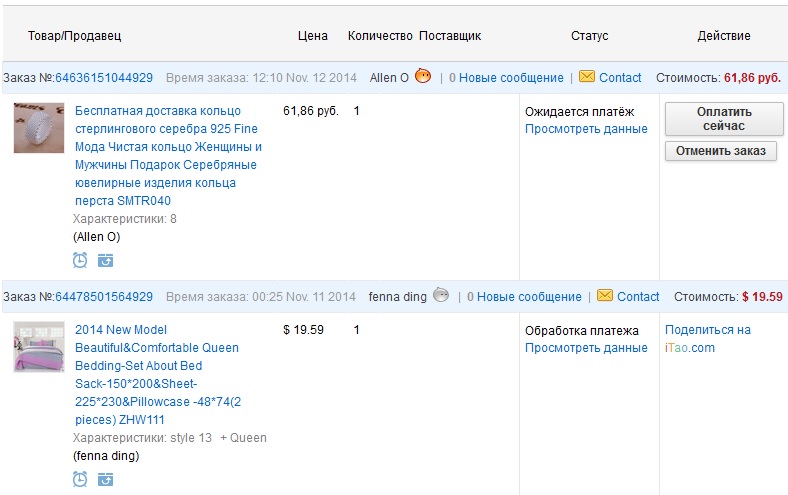Open the Queen Bedding-Set product title
This screenshot has width=788, height=495.
[156, 374]
